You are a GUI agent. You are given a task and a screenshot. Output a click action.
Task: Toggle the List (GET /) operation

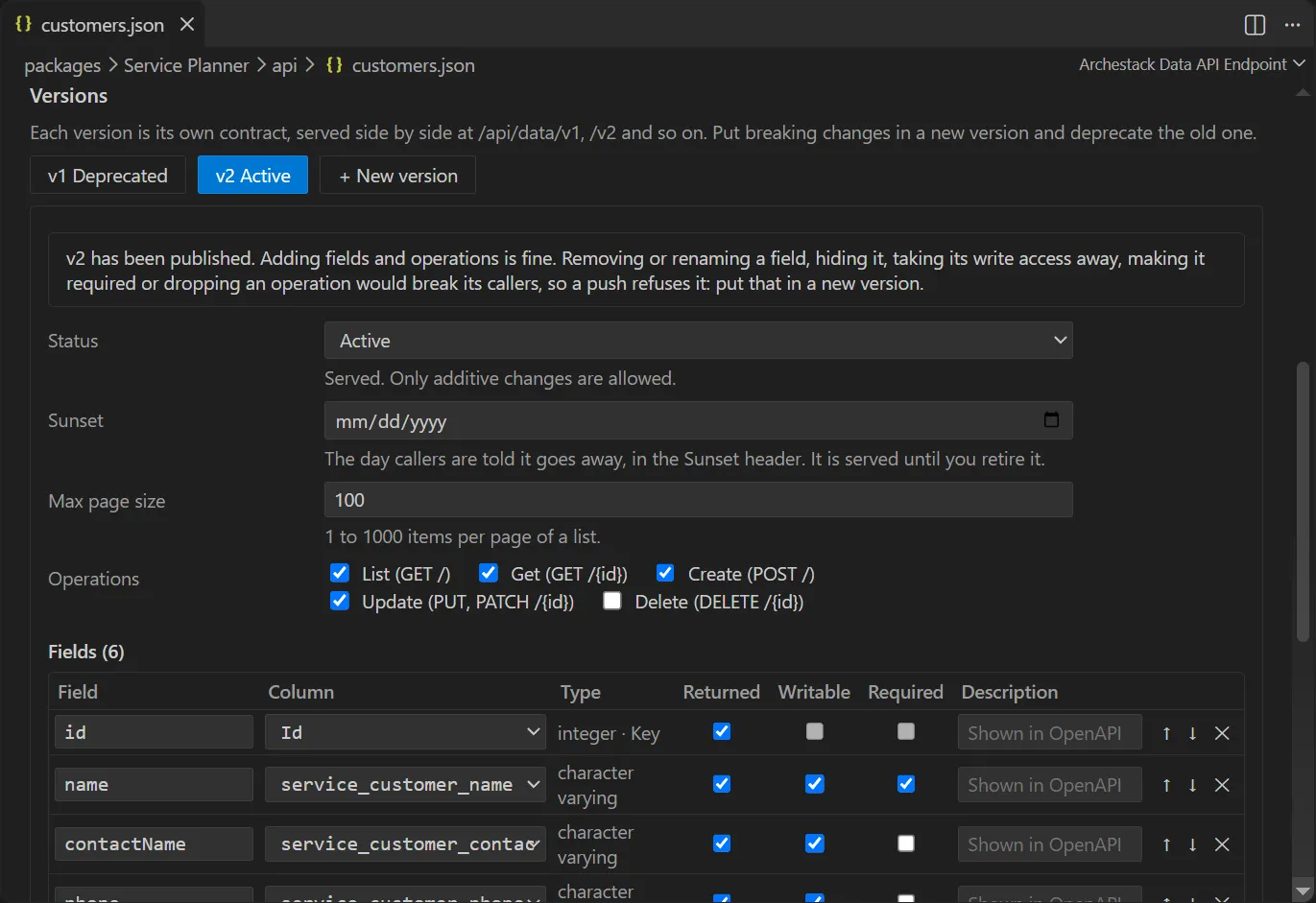pyautogui.click(x=340, y=573)
